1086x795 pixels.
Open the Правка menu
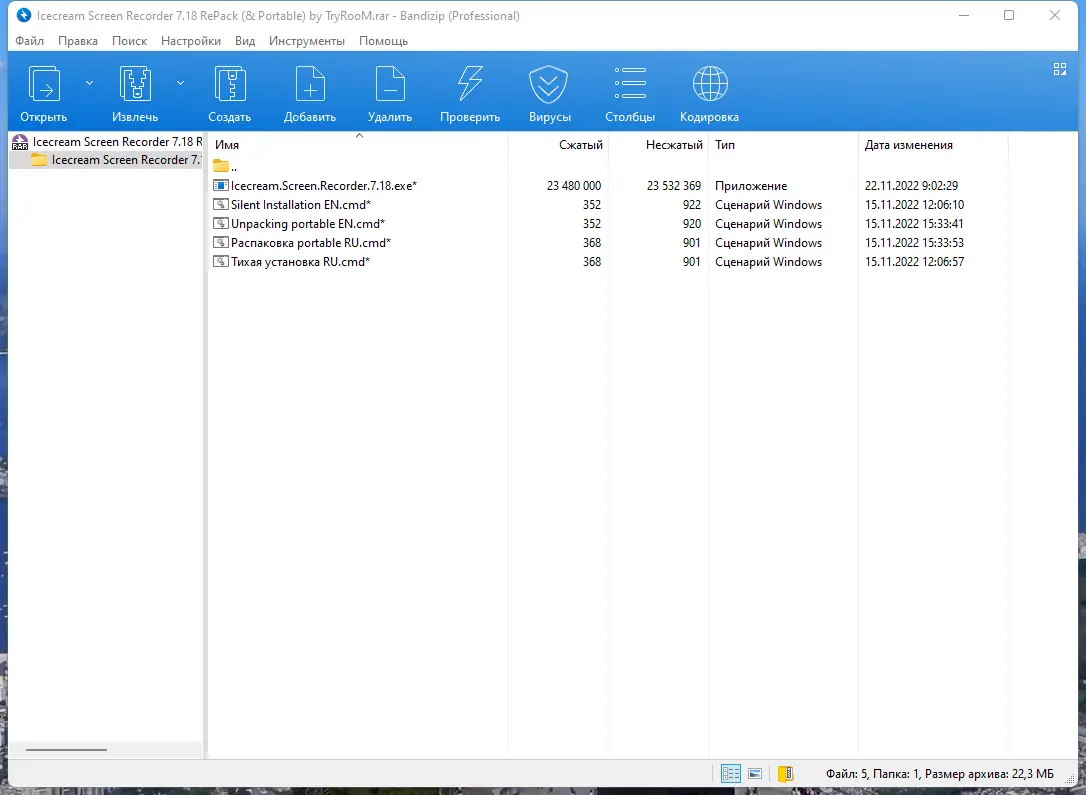pos(78,41)
